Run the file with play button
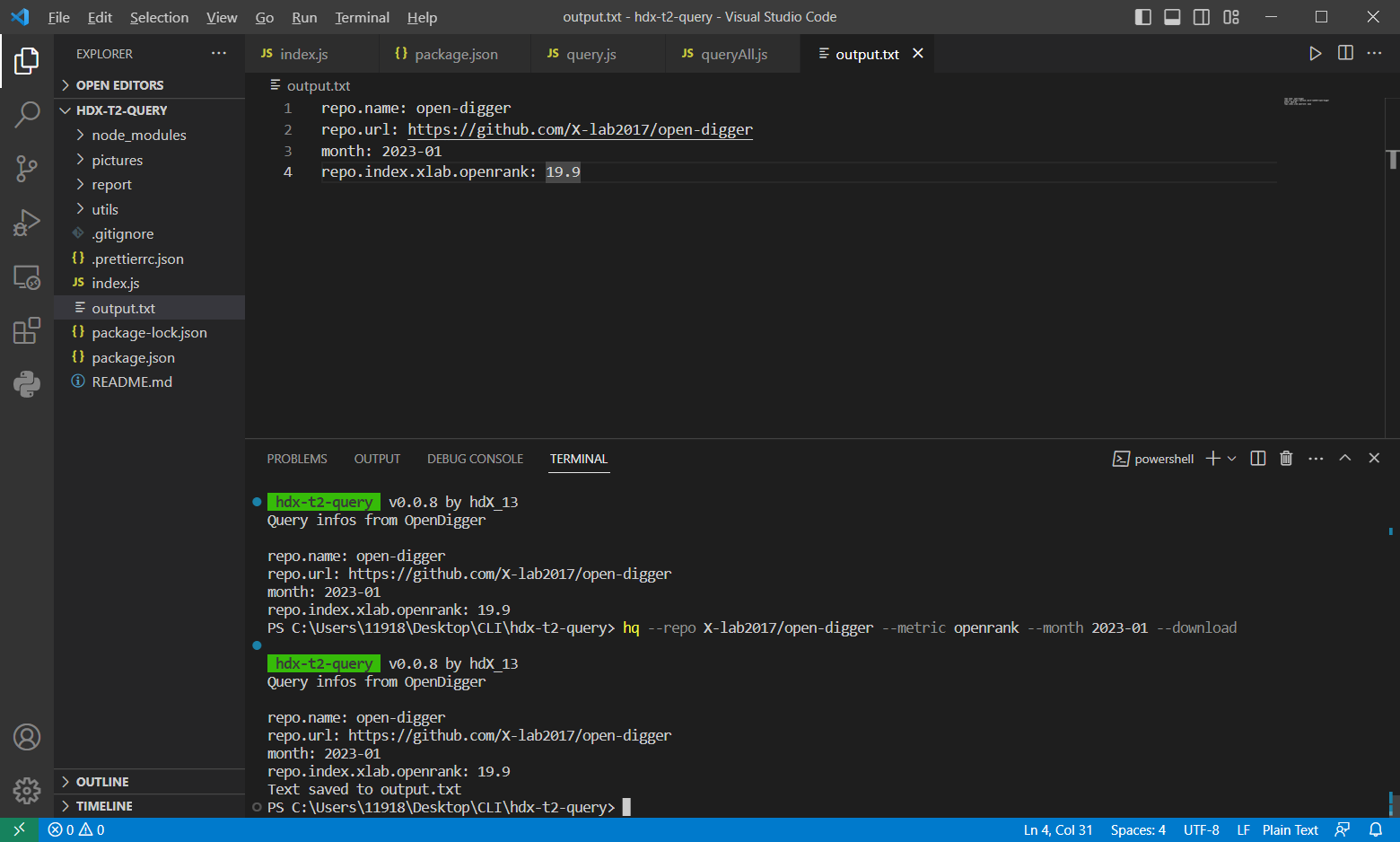Viewport: 1400px width, 842px height. (x=1315, y=53)
